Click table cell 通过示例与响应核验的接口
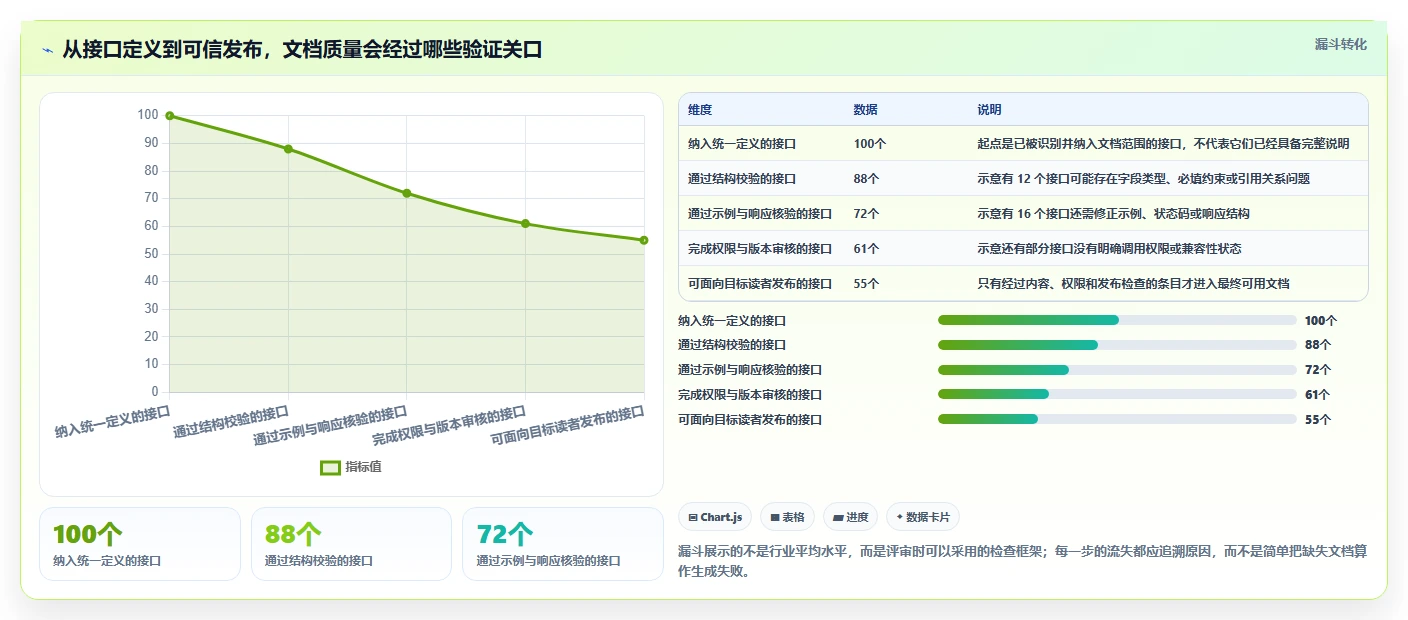Viewport: 1408px width, 620px height. point(760,214)
